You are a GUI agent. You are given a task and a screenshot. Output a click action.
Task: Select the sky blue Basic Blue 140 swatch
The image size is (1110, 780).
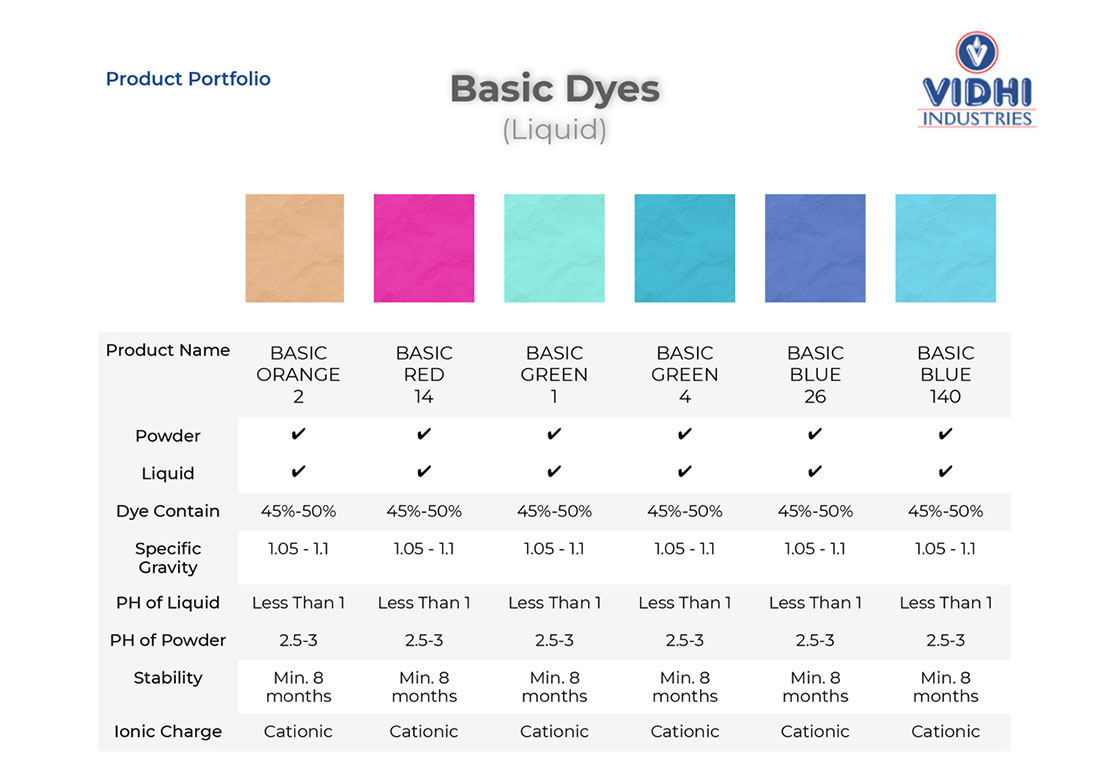pos(945,248)
